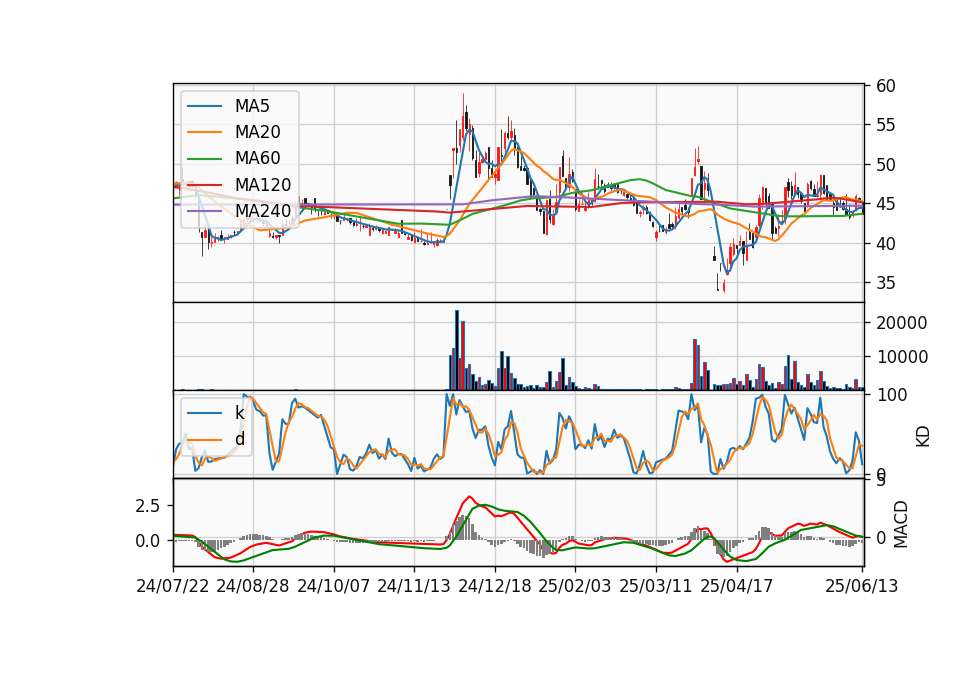The width and height of the screenshot is (960, 690).
Task: Click the price axis value 60
Action: [x=886, y=86]
